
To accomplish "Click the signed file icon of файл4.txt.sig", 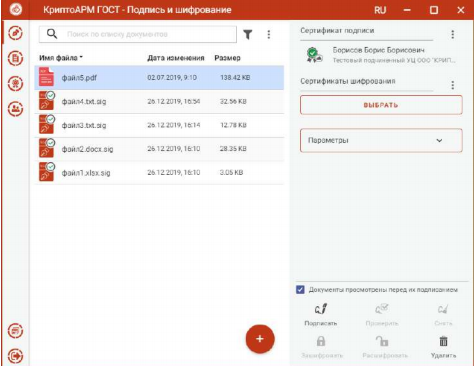I will click(47, 100).
